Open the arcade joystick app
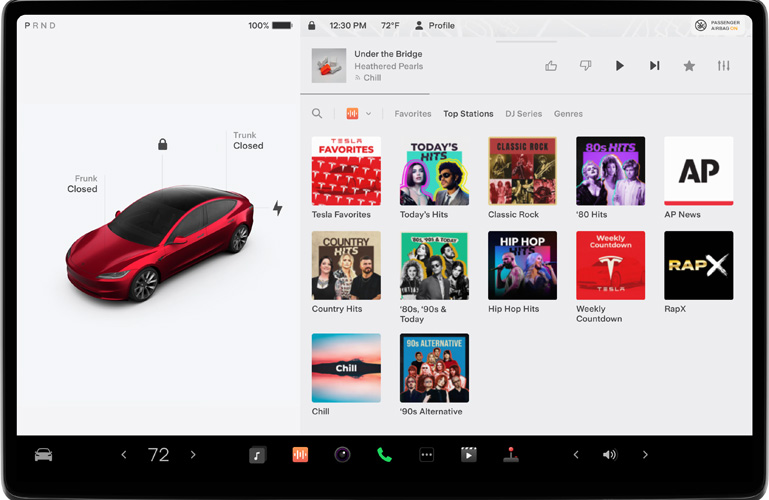Screen dimensions: 769x500 [511, 455]
